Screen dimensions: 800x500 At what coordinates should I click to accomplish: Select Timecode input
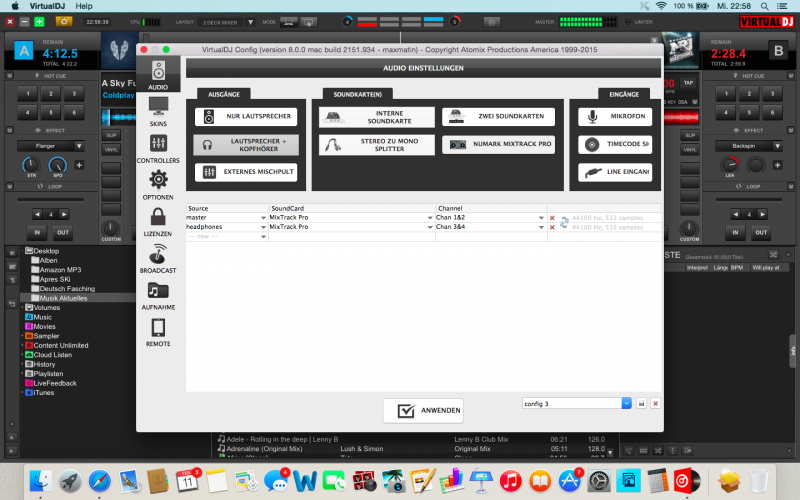[x=616, y=144]
